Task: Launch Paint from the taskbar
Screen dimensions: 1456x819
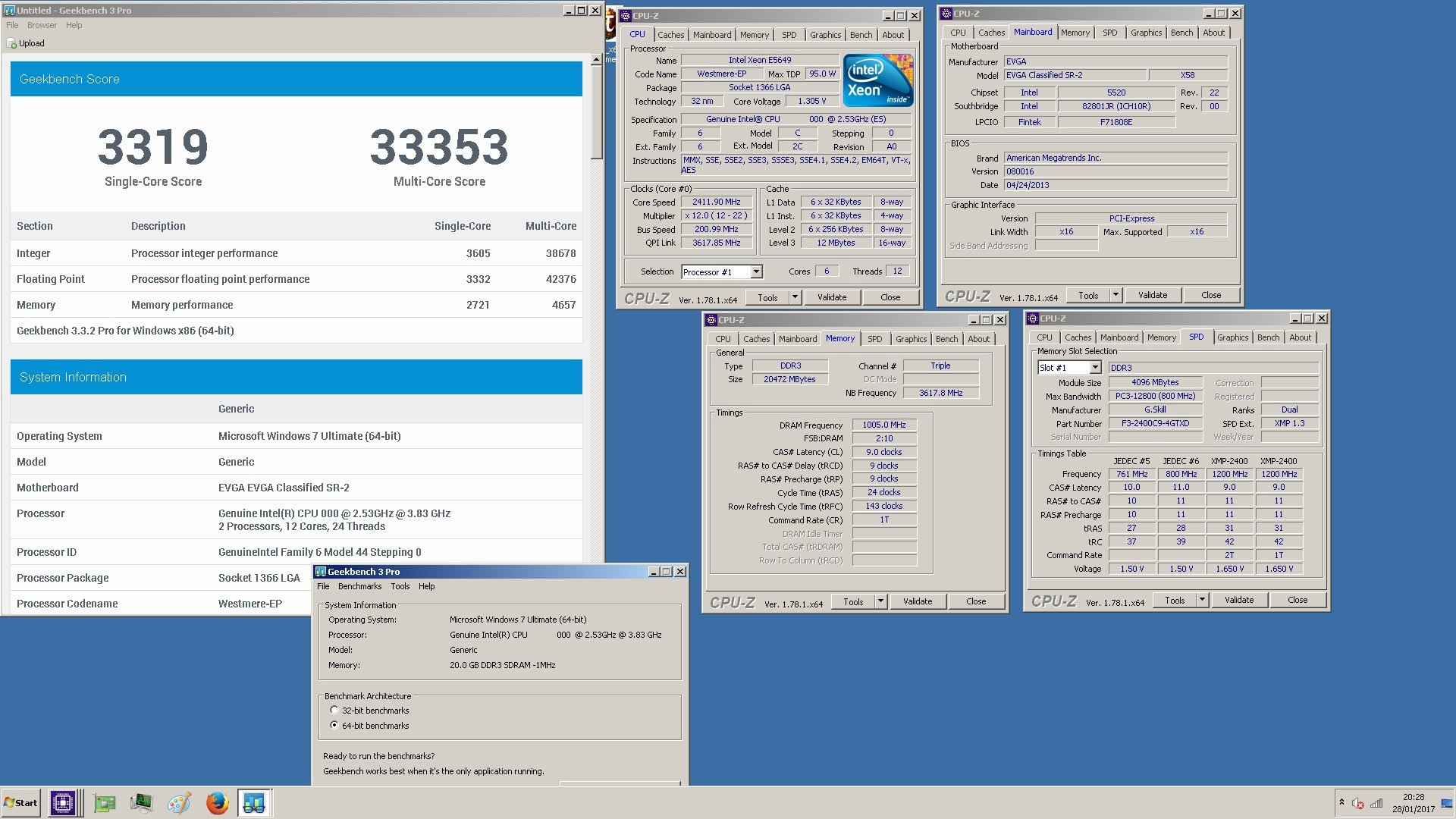Action: 179,803
